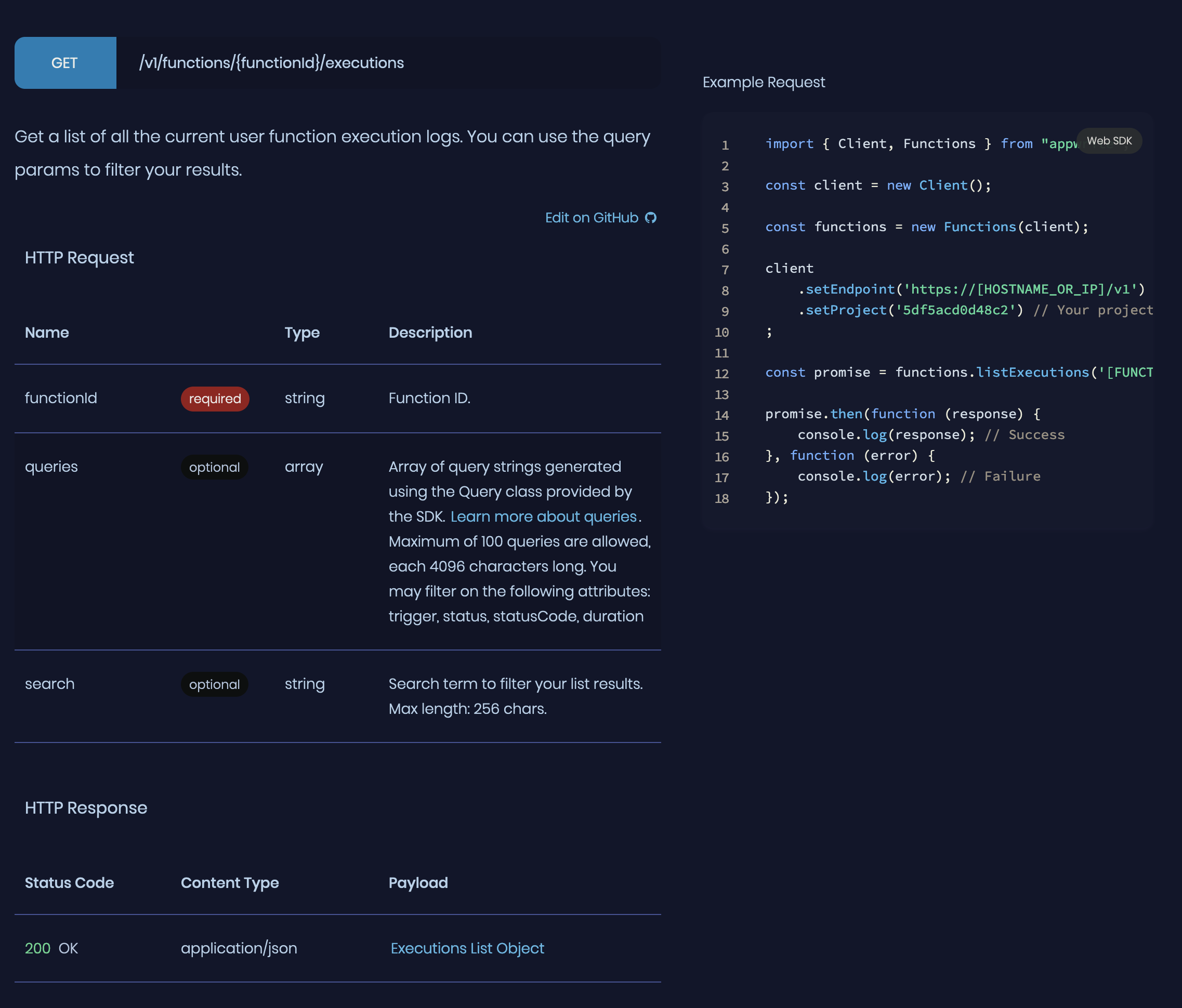Click the HTTP Response section heading
Viewport: 1182px width, 1008px height.
coord(86,808)
